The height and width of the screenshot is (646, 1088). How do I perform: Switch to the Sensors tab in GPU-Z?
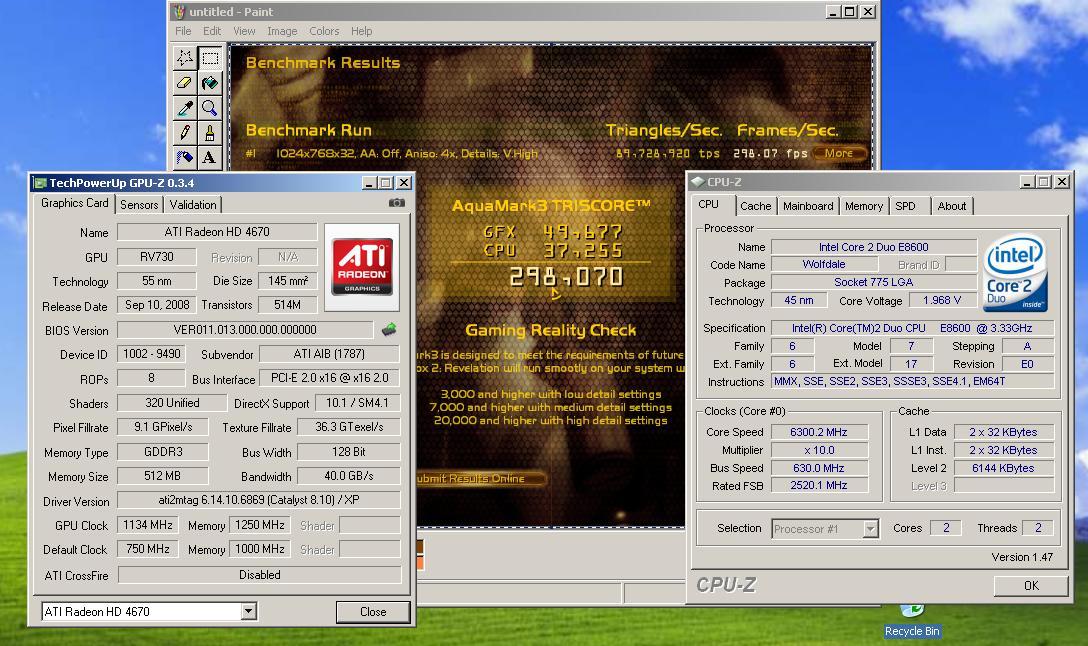139,205
